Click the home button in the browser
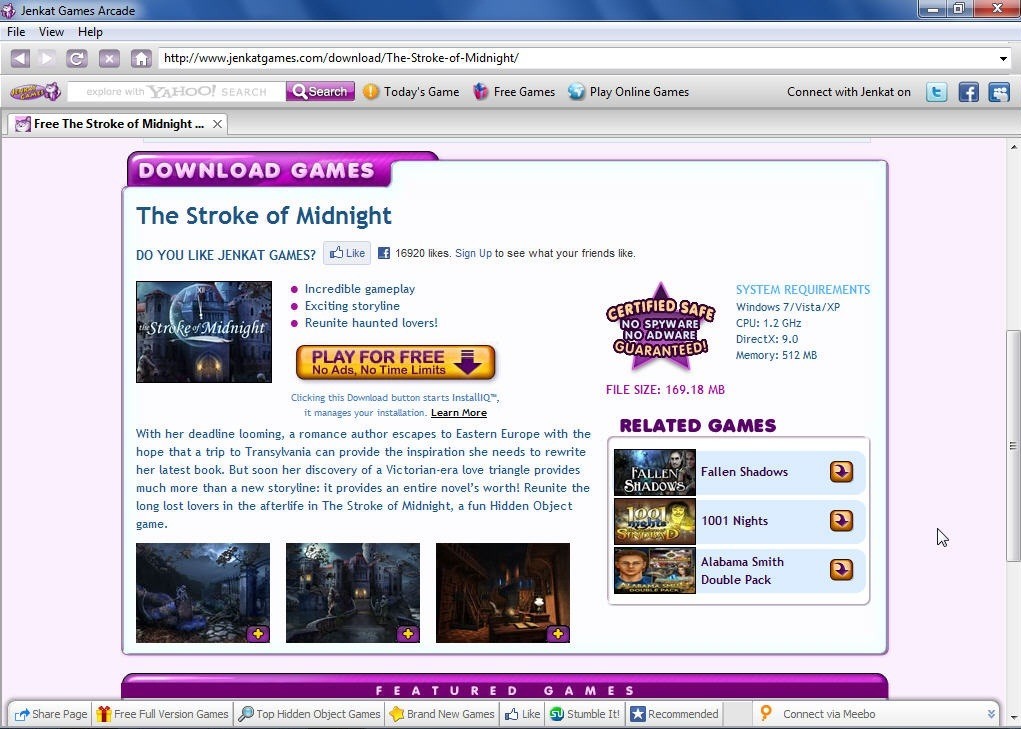The height and width of the screenshot is (729, 1021). 141,58
